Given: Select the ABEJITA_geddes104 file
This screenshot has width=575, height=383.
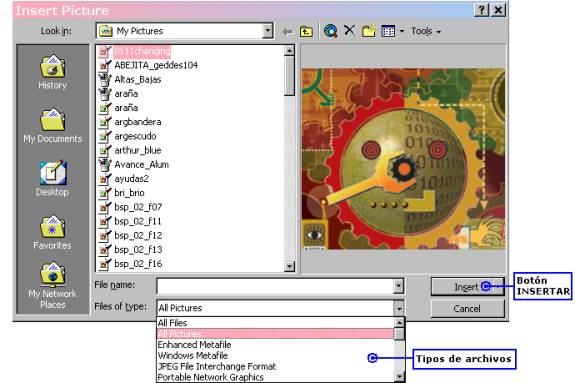Looking at the screenshot, I should (x=156, y=65).
